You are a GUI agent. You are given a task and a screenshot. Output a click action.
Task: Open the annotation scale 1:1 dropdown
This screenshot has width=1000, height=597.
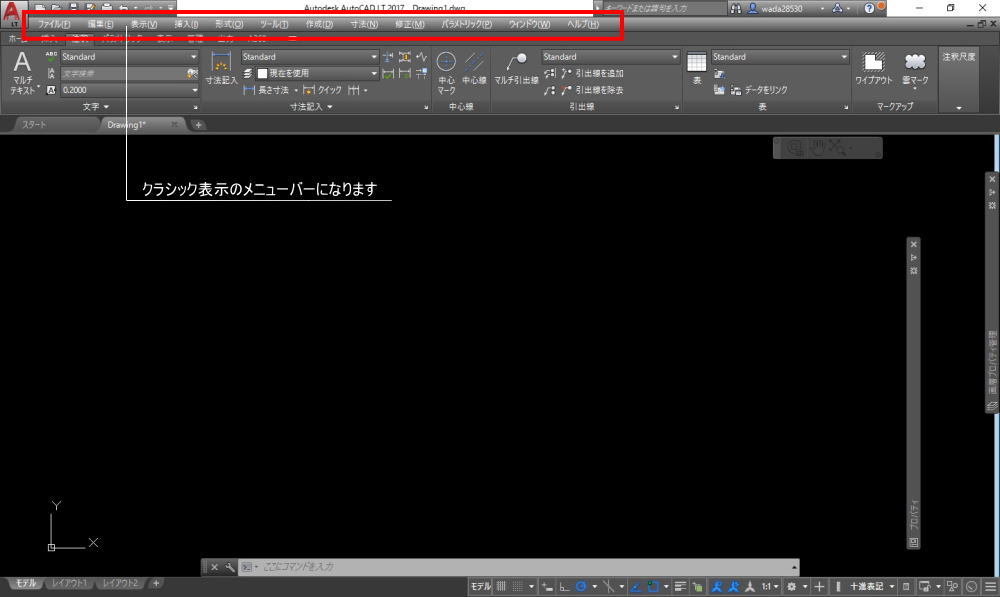(770, 587)
